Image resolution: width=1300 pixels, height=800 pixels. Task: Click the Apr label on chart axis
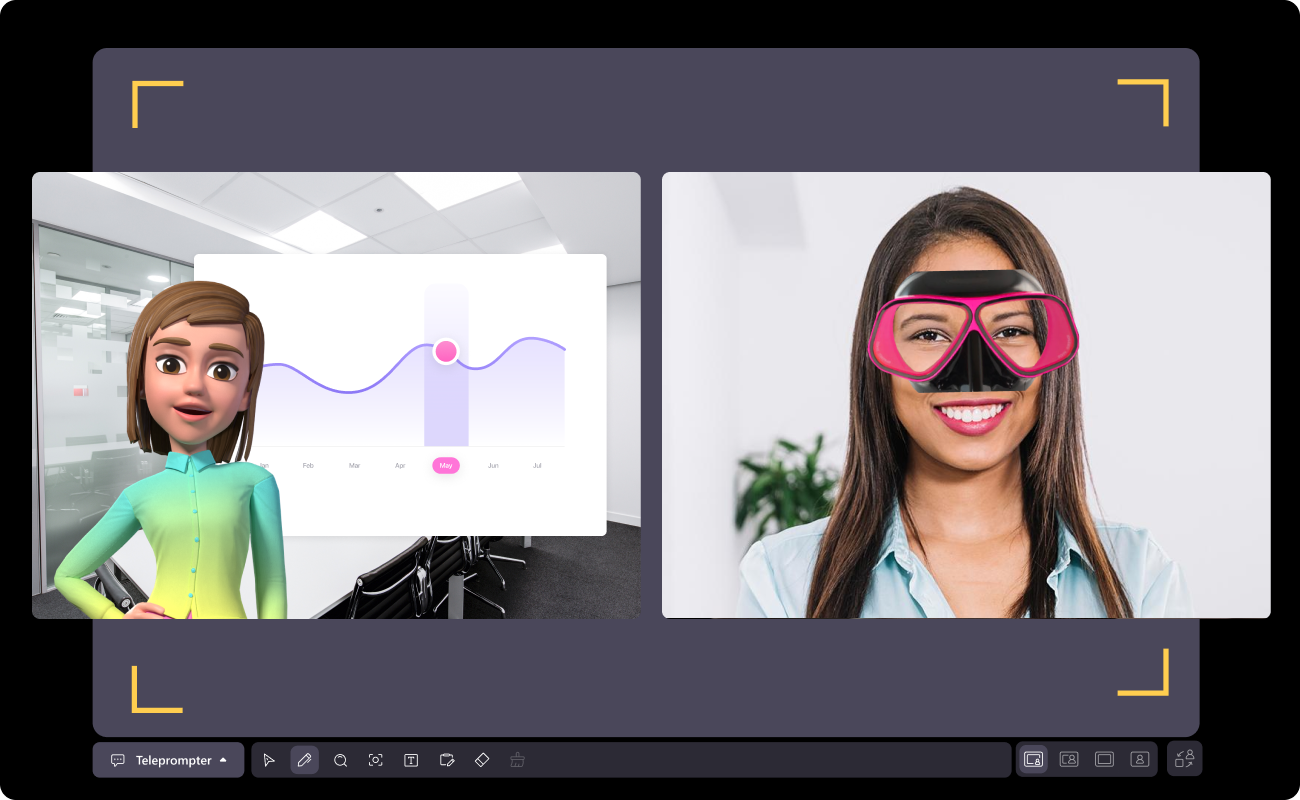400,466
